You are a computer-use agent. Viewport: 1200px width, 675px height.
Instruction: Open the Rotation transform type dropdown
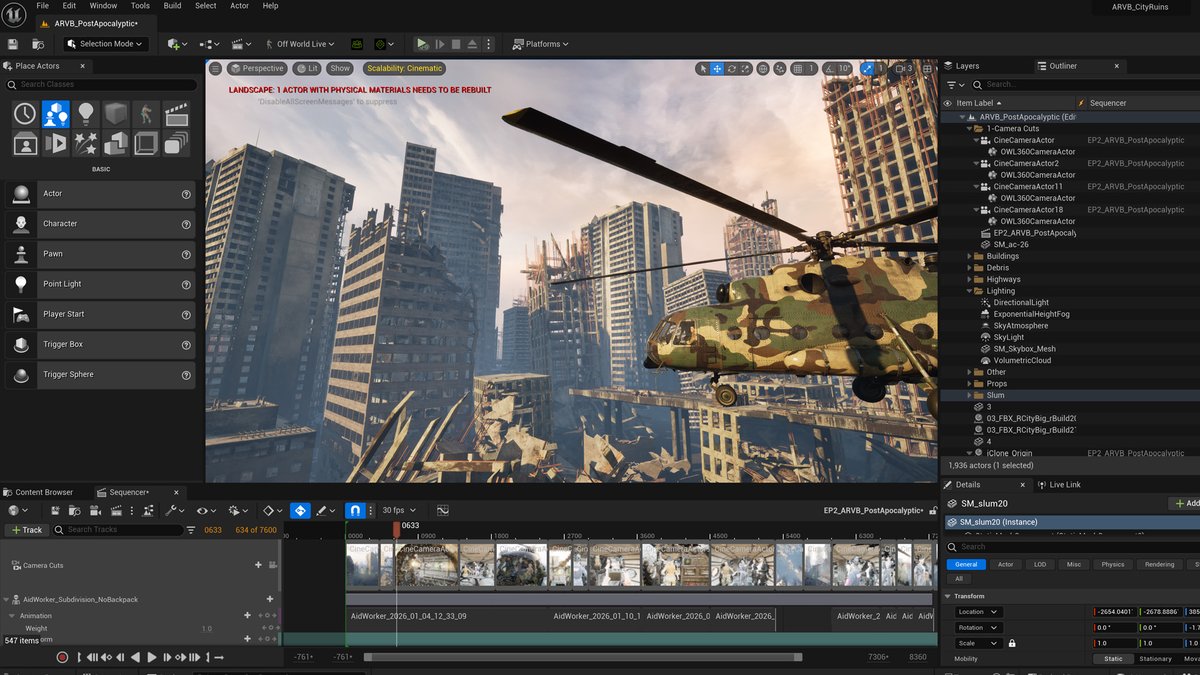[x=978, y=627]
